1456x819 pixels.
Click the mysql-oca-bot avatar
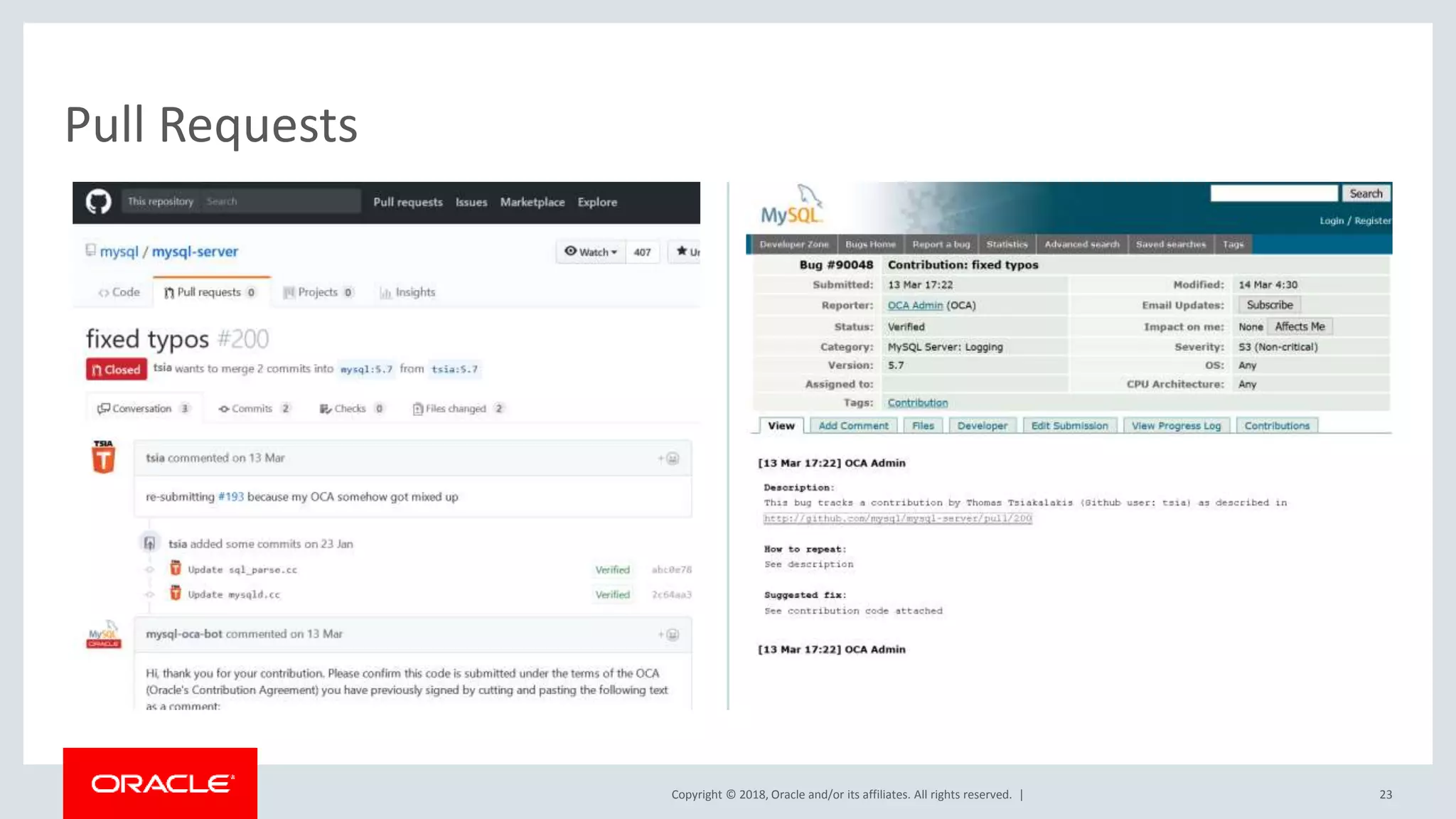point(104,633)
